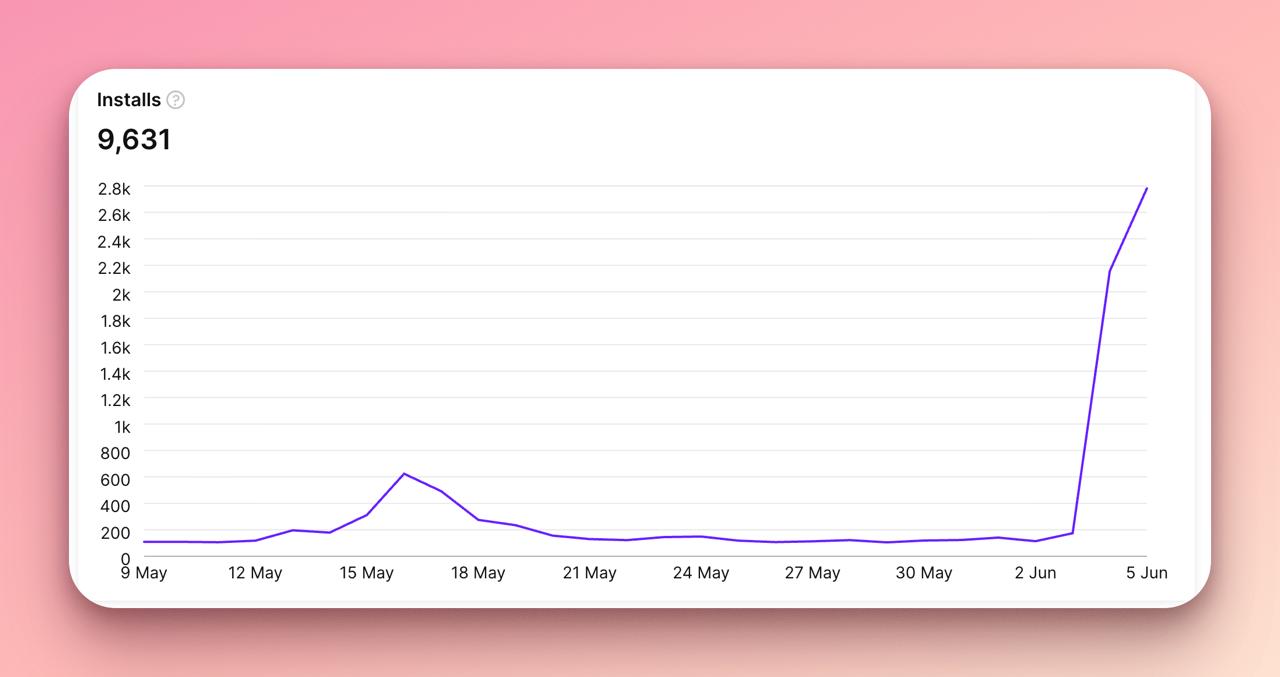The width and height of the screenshot is (1280, 677).
Task: Select the Installs heading
Action: 129,100
